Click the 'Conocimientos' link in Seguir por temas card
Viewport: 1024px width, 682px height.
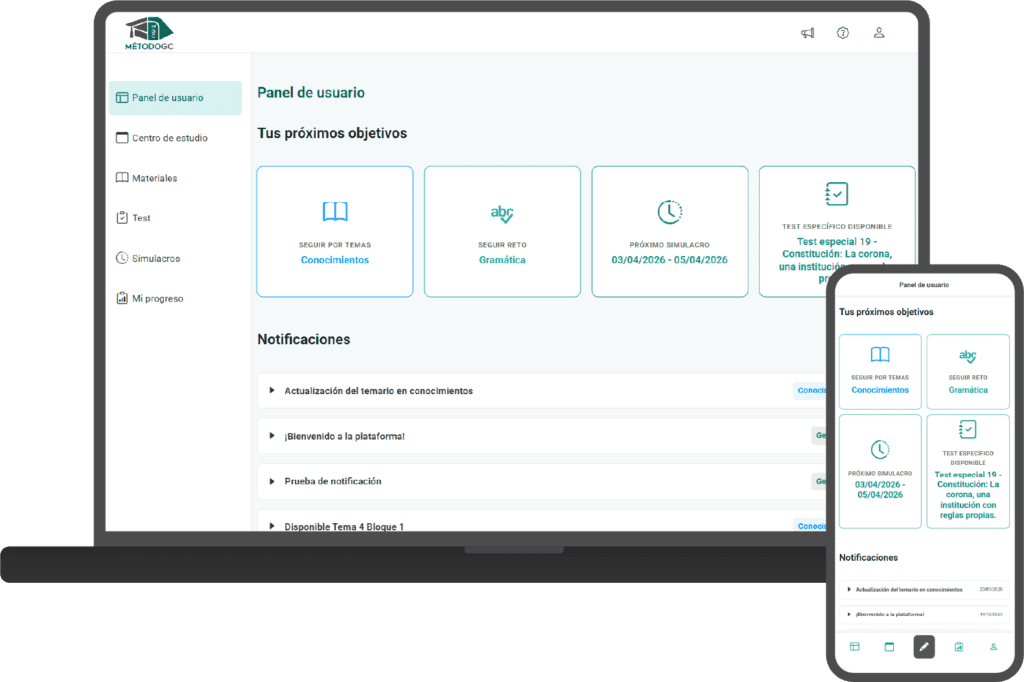335,260
